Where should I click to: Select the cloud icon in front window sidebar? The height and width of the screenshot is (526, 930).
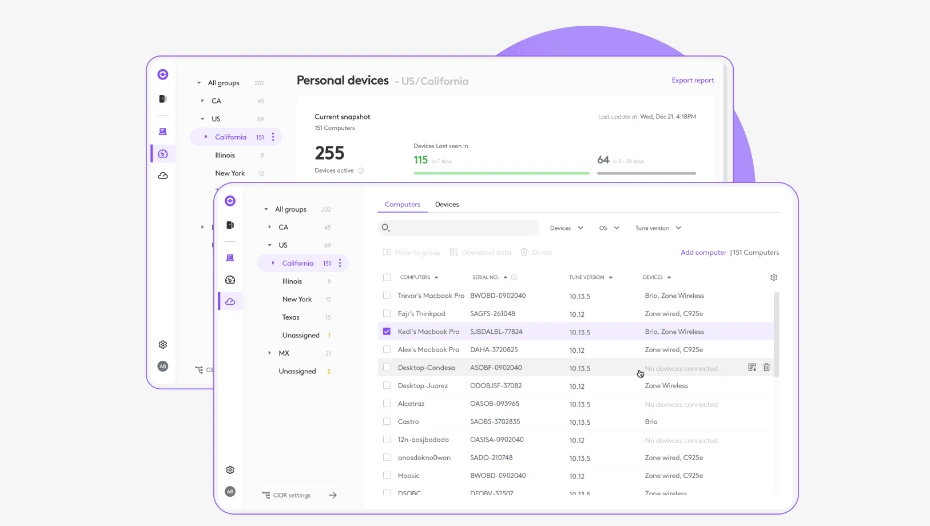[x=230, y=301]
